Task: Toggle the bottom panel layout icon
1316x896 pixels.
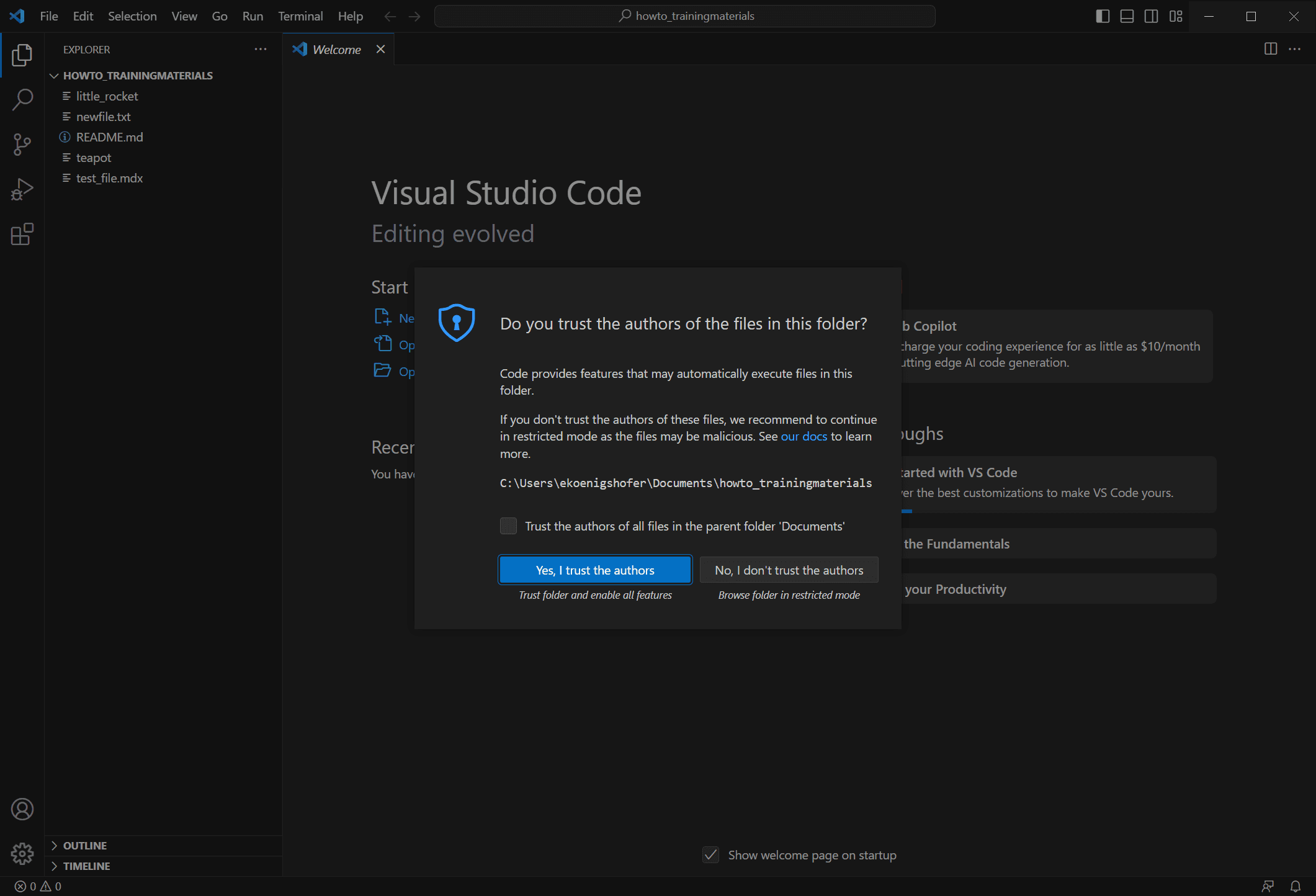Action: point(1127,16)
